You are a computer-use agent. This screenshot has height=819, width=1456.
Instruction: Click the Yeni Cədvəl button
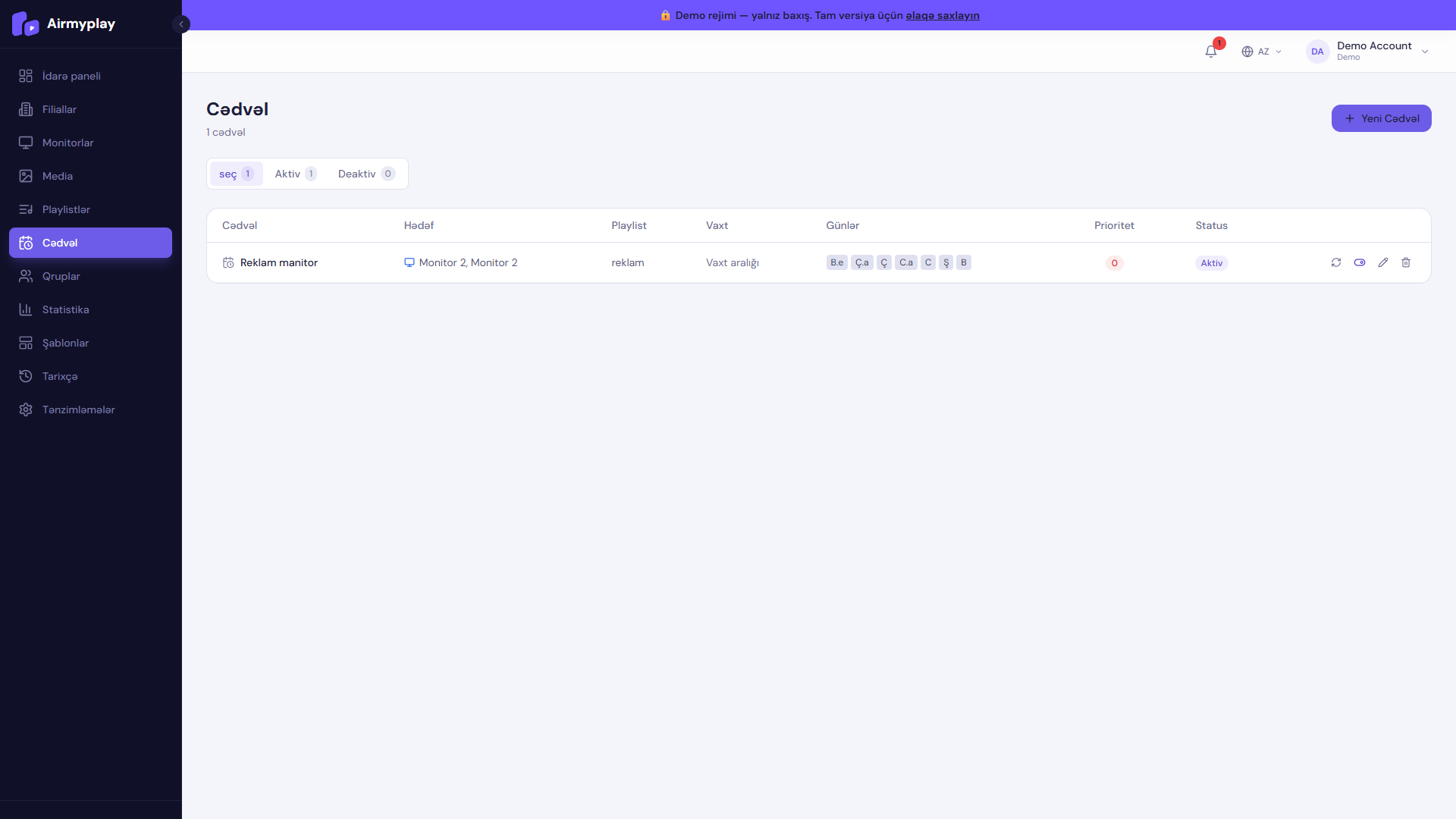[1381, 118]
